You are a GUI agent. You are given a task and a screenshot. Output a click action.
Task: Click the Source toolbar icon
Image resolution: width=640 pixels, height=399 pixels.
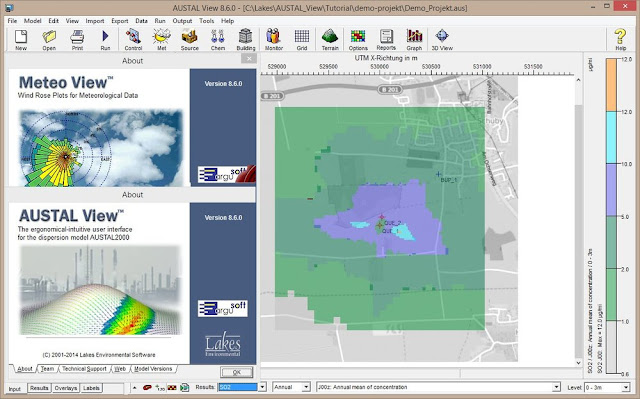click(x=190, y=40)
